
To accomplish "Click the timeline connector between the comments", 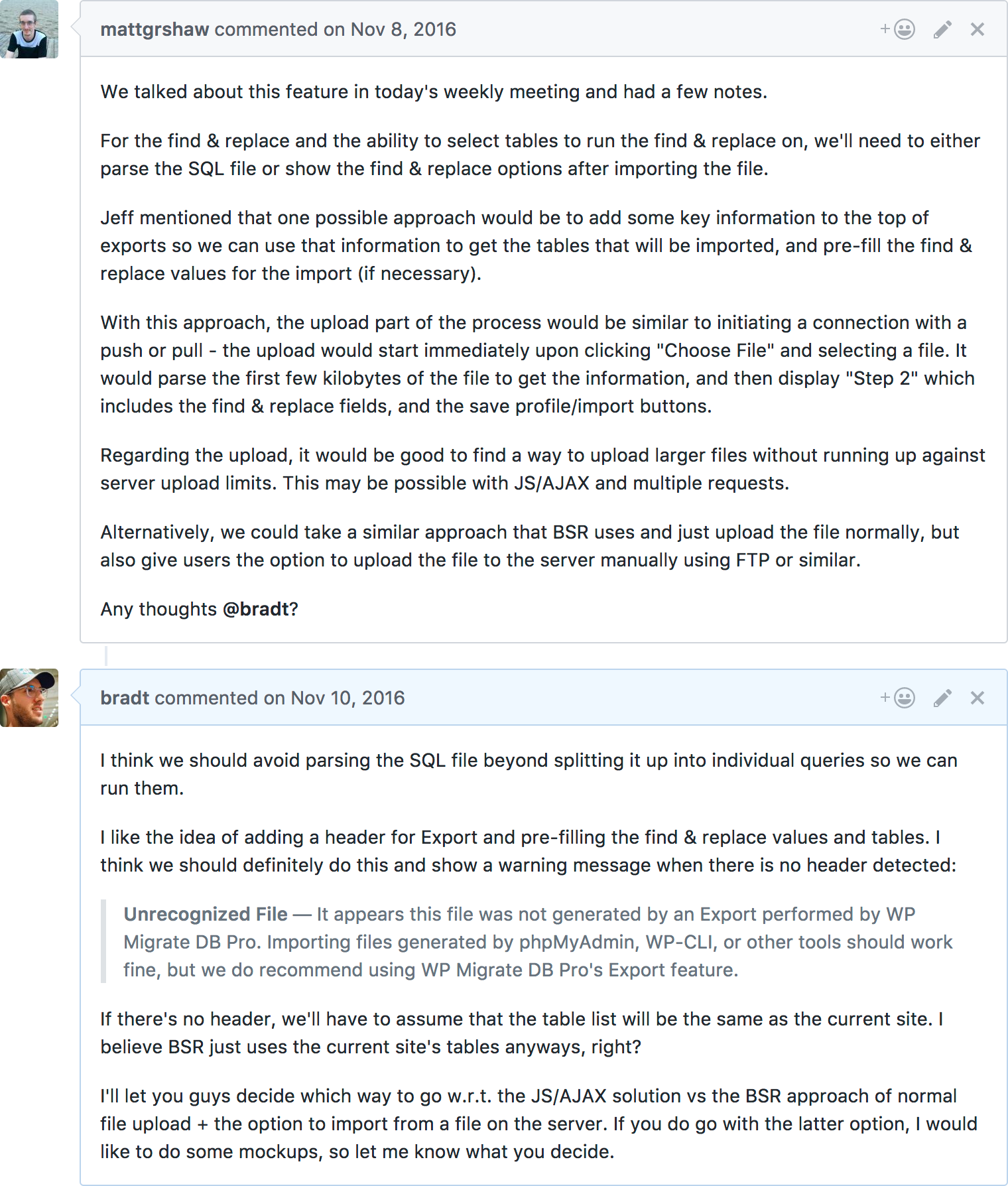I will [106, 656].
